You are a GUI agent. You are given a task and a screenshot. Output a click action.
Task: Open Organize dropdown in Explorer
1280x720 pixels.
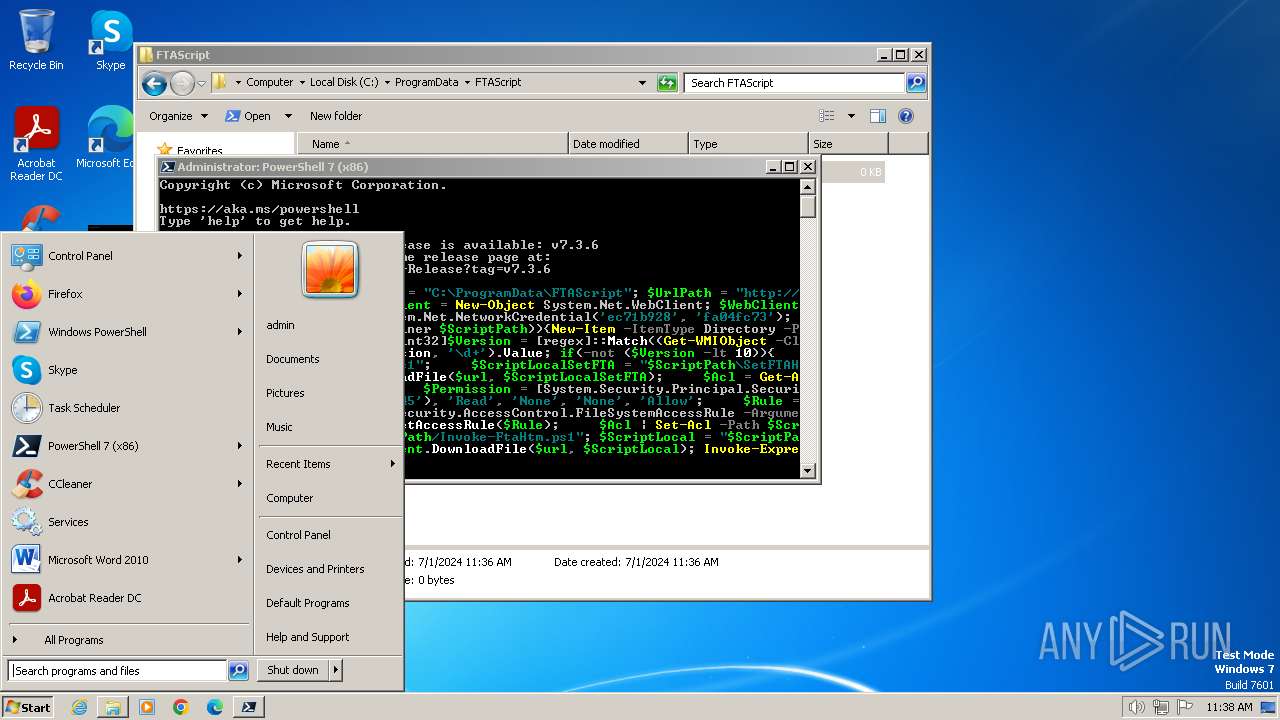[178, 116]
